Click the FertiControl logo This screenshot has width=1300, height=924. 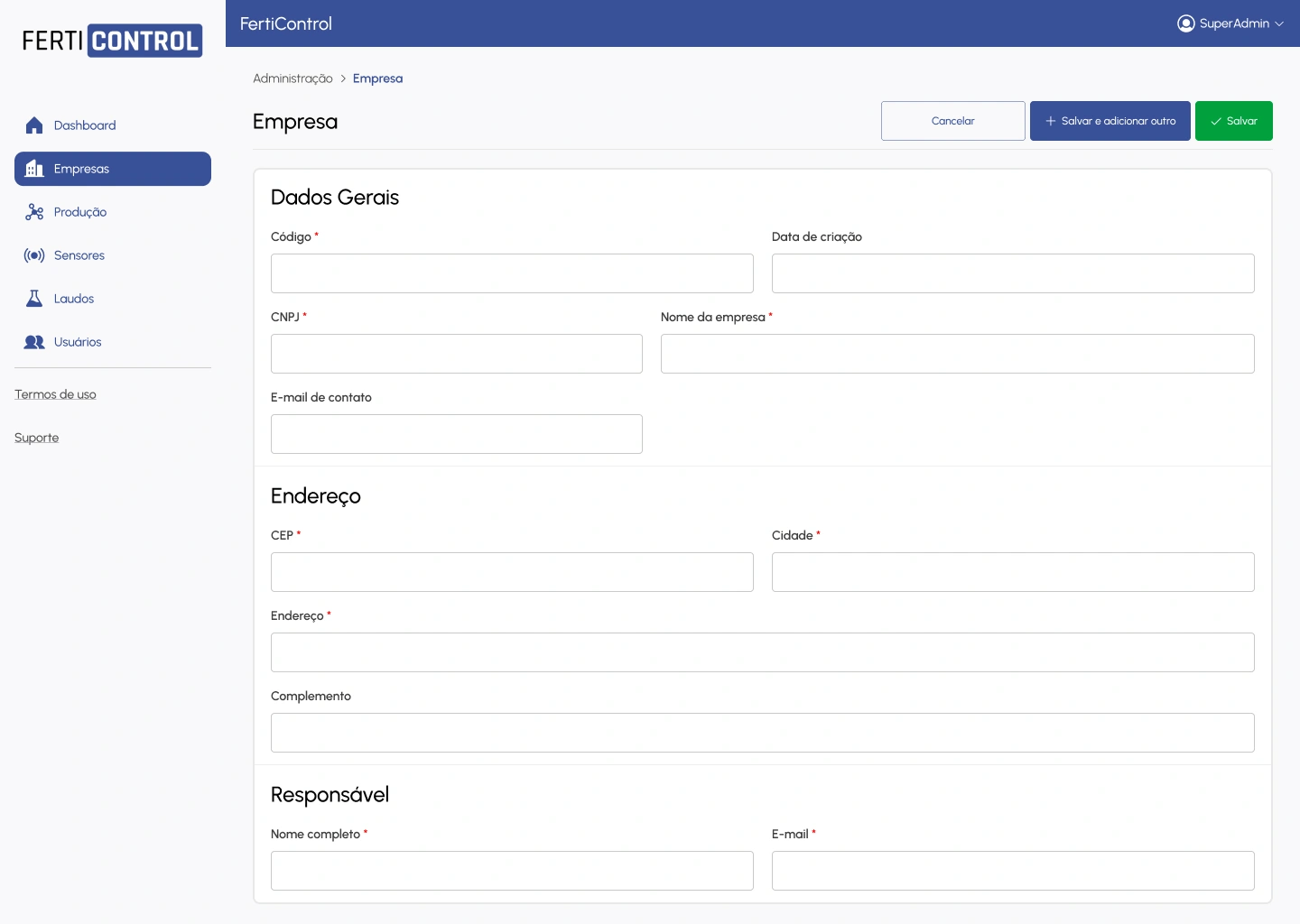(x=112, y=41)
